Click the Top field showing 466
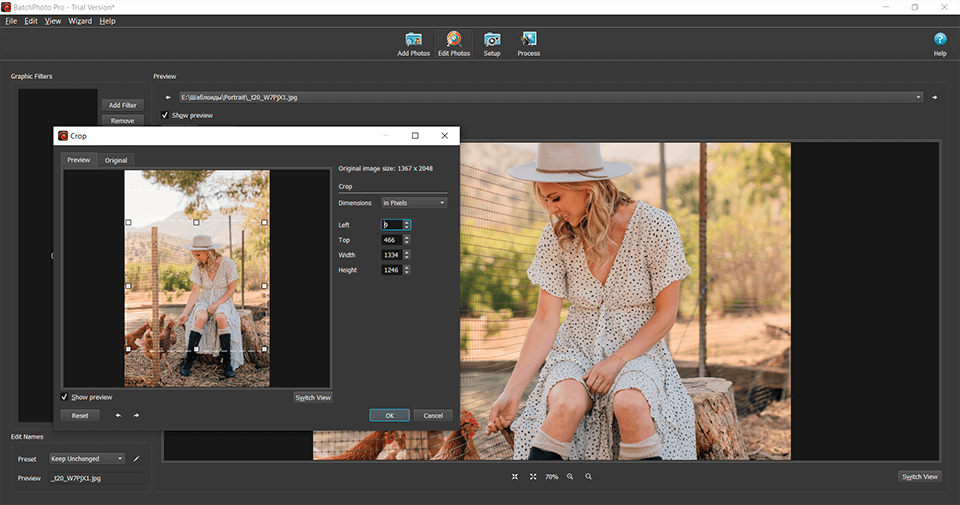960x505 pixels. pyautogui.click(x=392, y=240)
